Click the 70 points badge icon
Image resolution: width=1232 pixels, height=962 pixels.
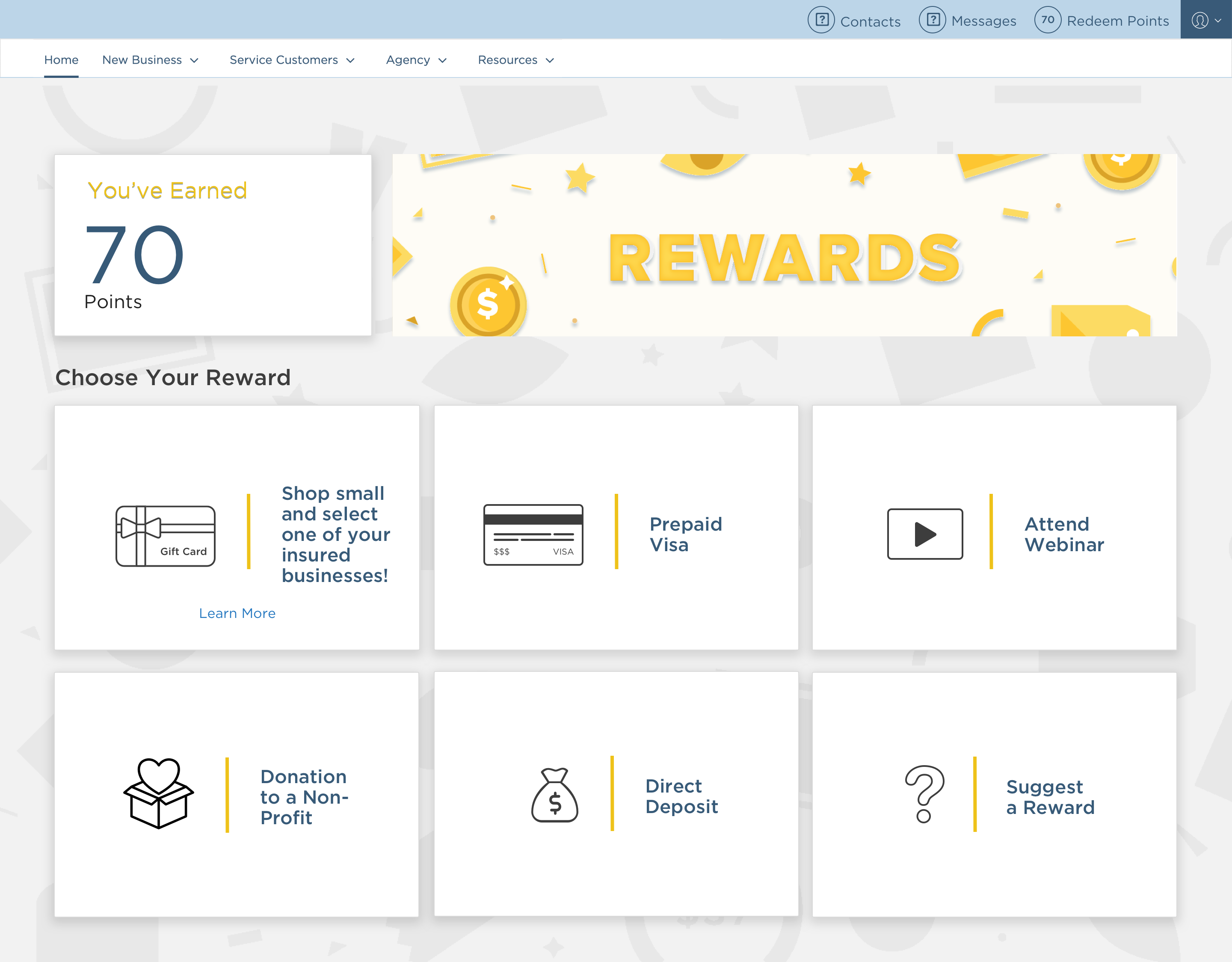tap(1048, 20)
